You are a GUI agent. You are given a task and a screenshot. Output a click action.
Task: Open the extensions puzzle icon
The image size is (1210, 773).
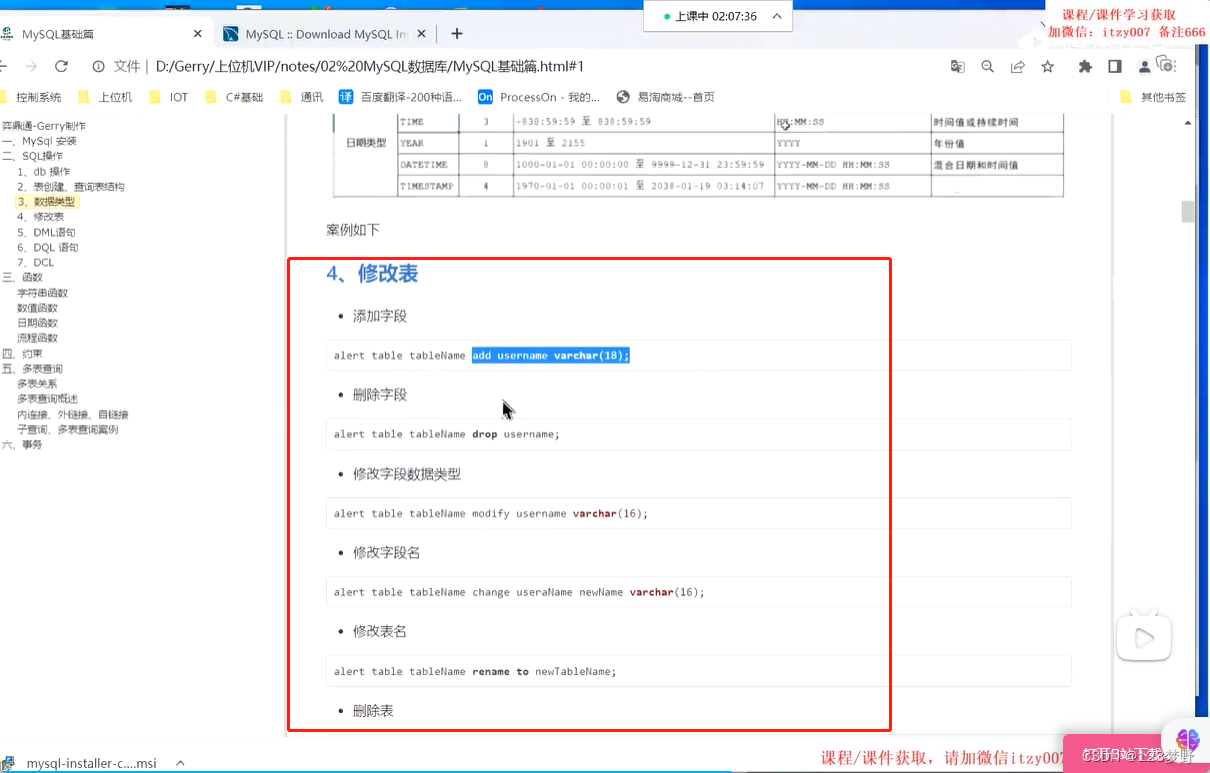(1085, 66)
